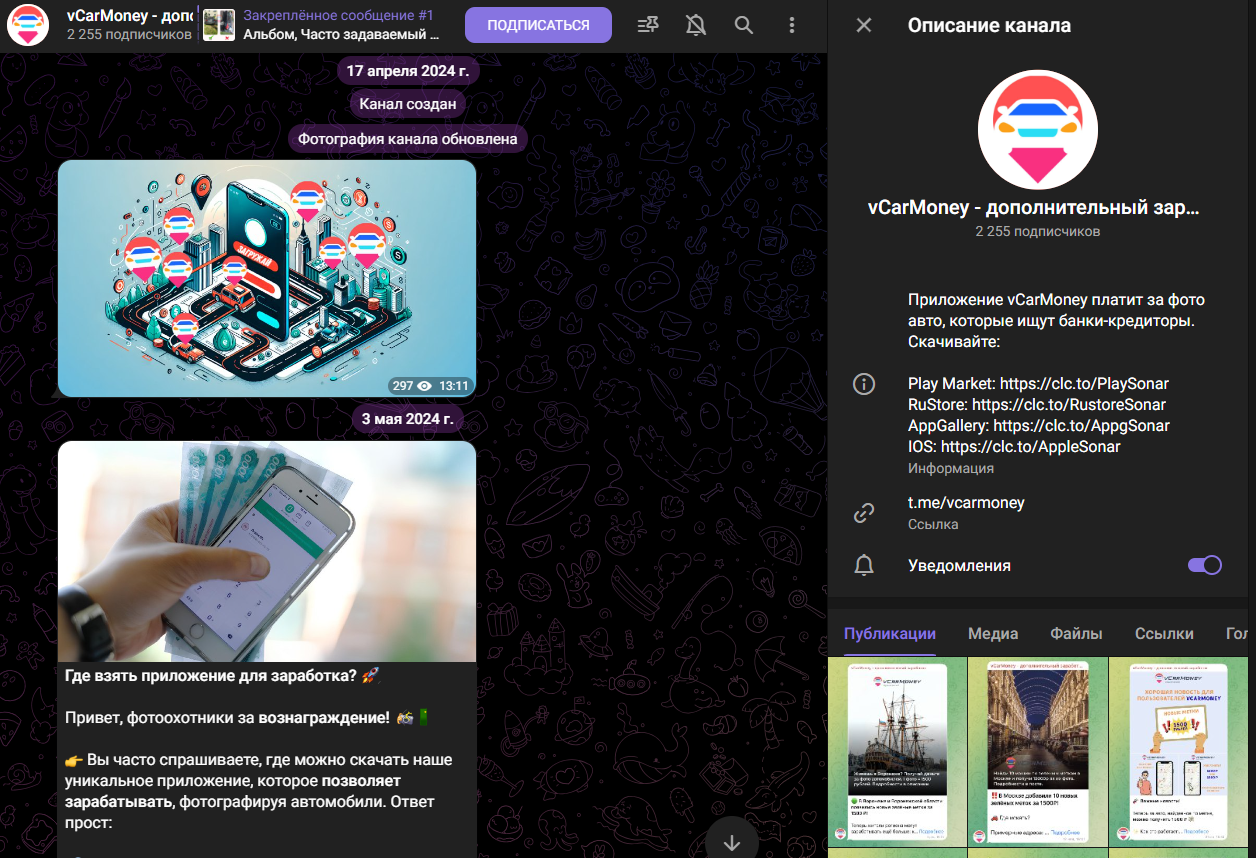Image resolution: width=1256 pixels, height=858 pixels.
Task: Click the '2 255 подписчиков' count in info panel
Action: 1038,231
